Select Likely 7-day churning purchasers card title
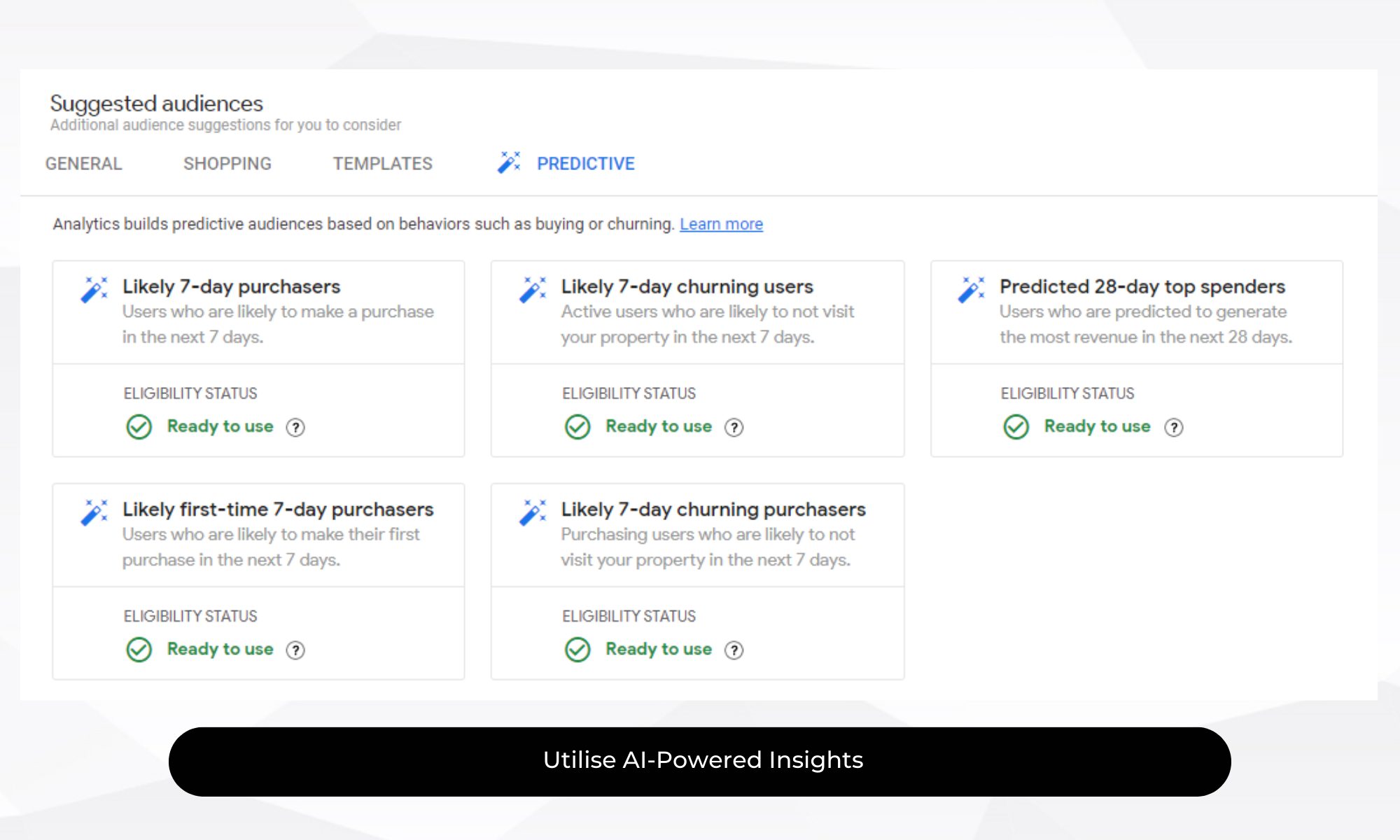The image size is (1400, 840). point(713,509)
